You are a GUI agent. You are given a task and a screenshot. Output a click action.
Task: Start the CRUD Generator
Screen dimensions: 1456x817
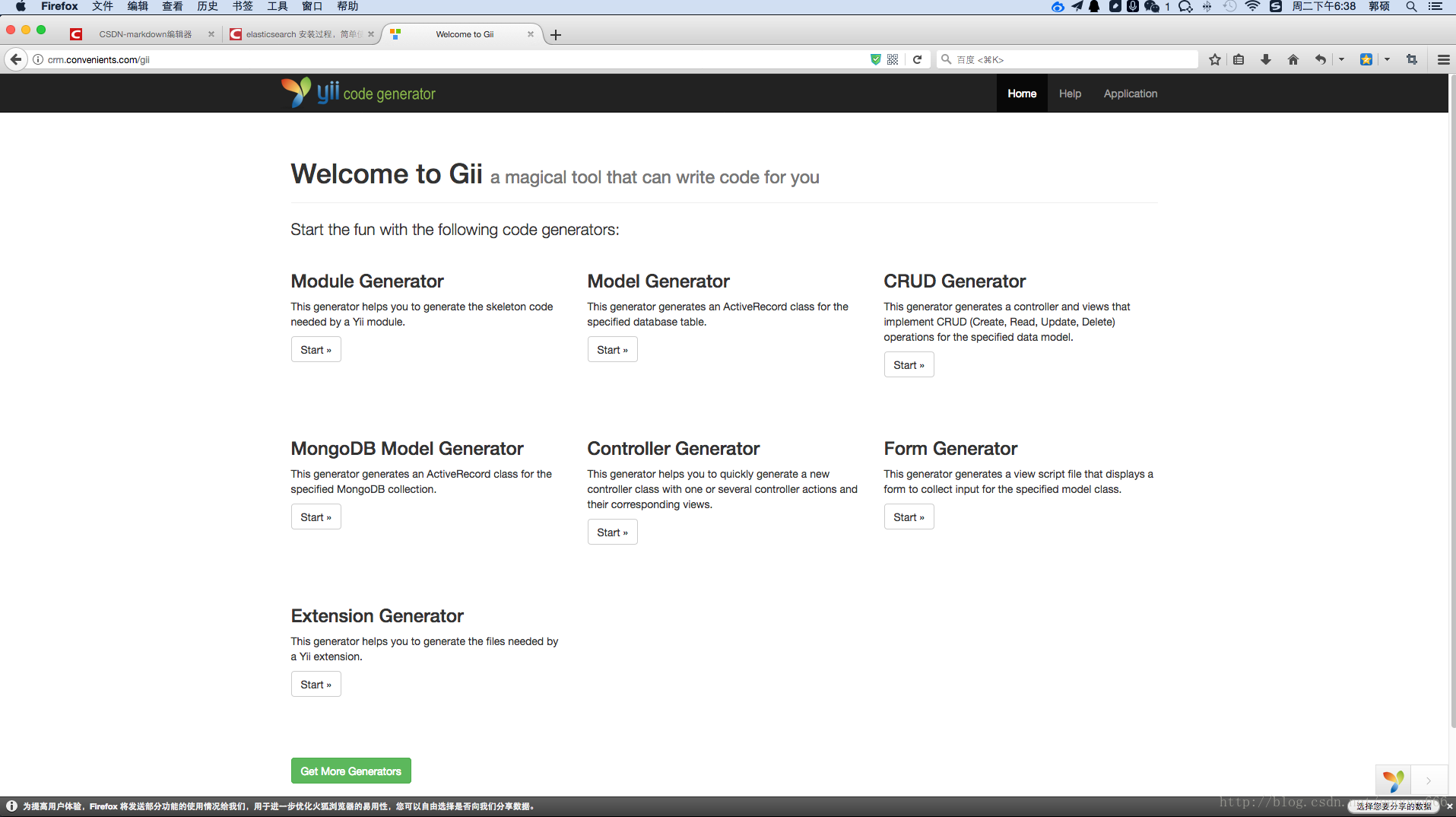click(909, 365)
